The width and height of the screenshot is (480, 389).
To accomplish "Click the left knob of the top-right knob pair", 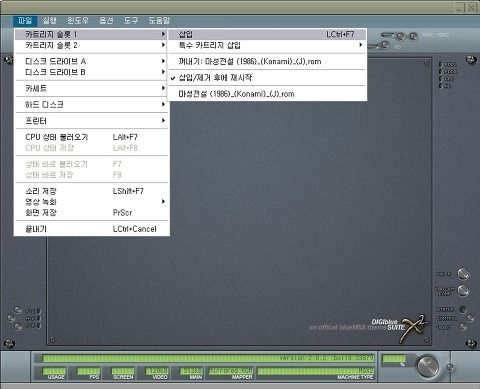I will [x=400, y=36].
